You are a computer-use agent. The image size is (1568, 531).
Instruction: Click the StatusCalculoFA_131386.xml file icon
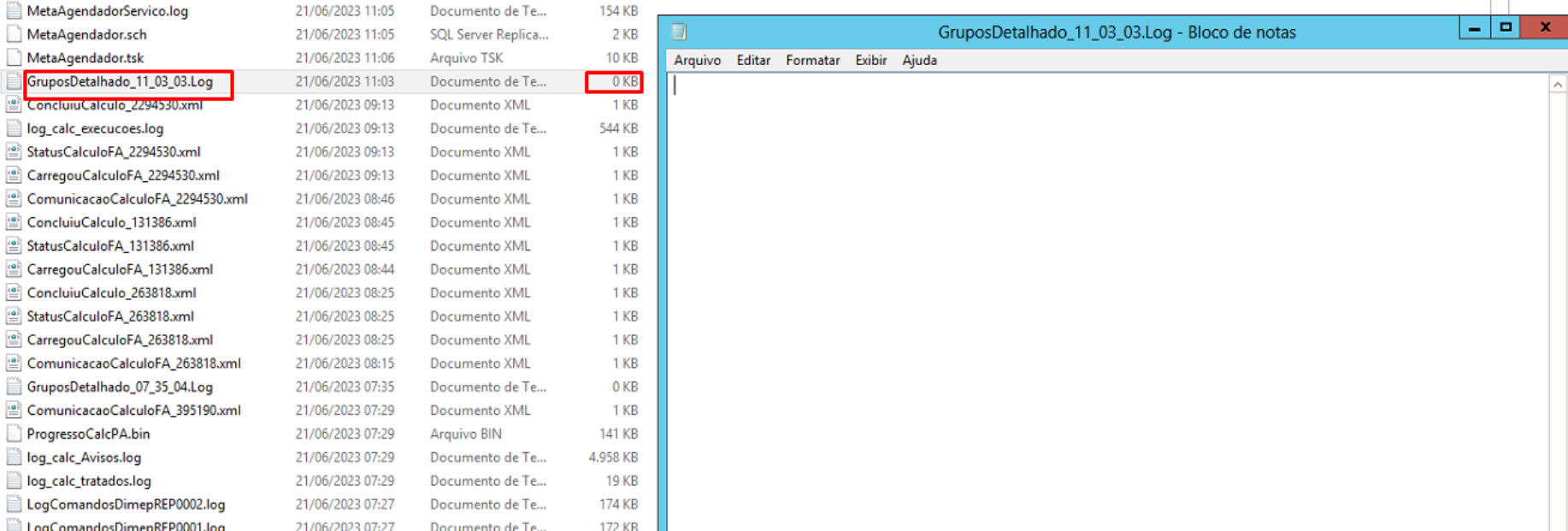[x=14, y=246]
